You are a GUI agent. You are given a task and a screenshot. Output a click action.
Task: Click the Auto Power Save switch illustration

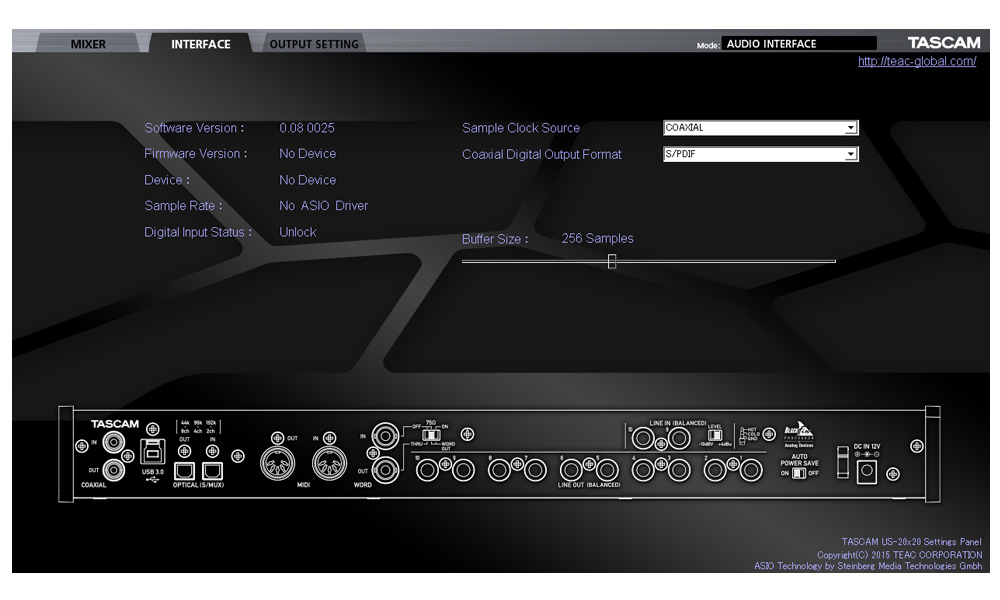click(799, 473)
